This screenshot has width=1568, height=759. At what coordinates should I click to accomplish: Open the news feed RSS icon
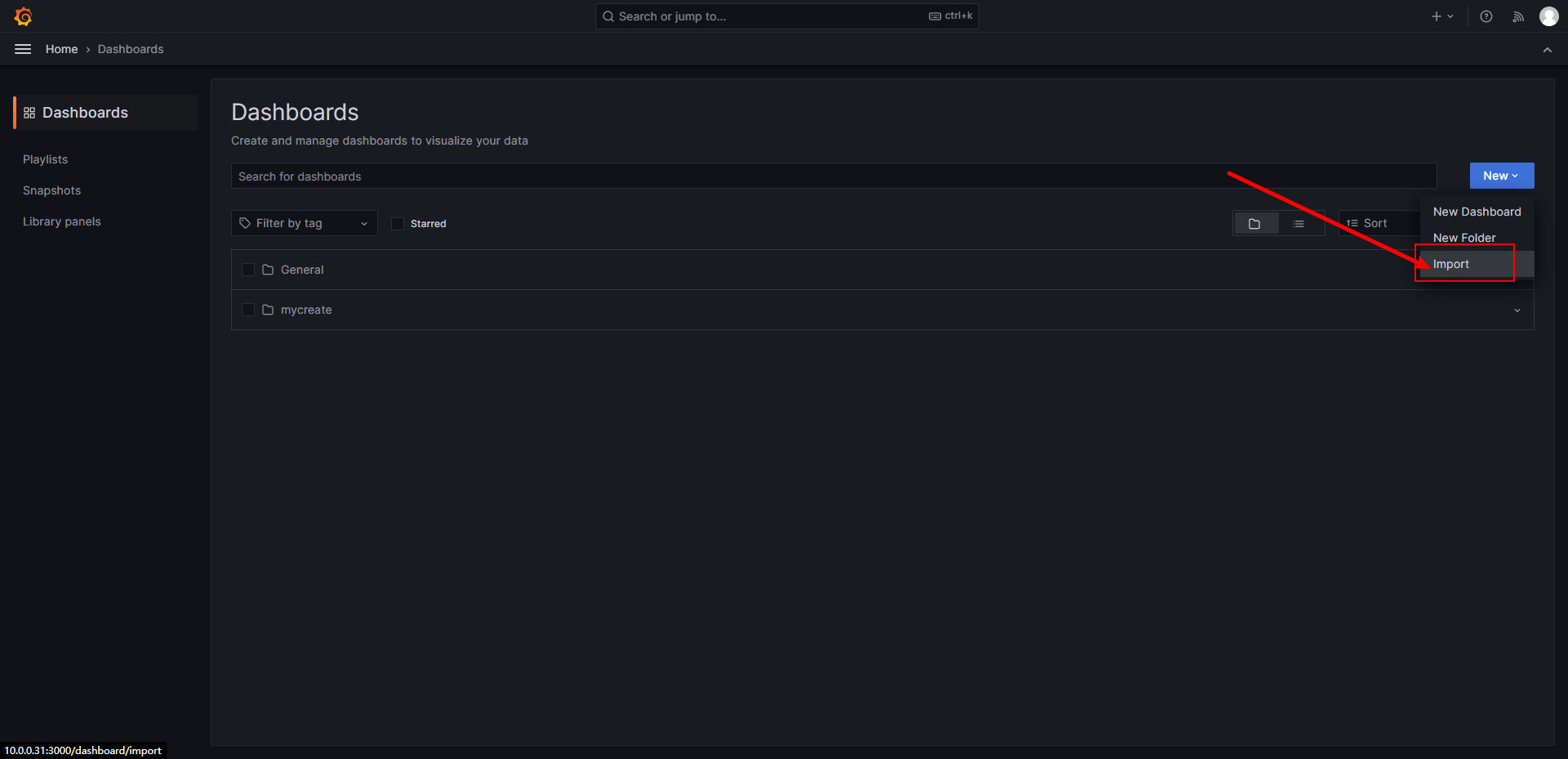1518,16
